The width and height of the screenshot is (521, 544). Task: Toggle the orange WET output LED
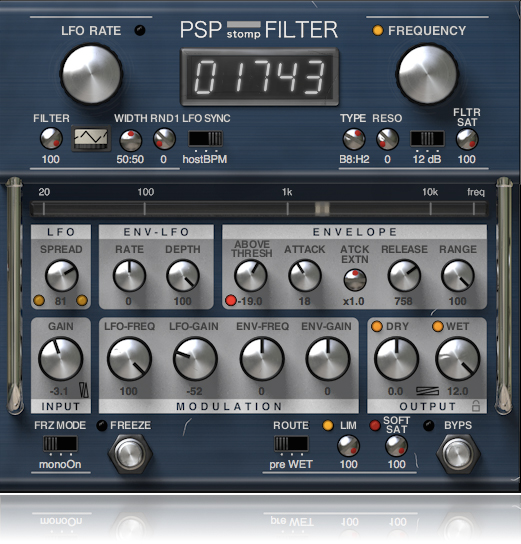437,326
